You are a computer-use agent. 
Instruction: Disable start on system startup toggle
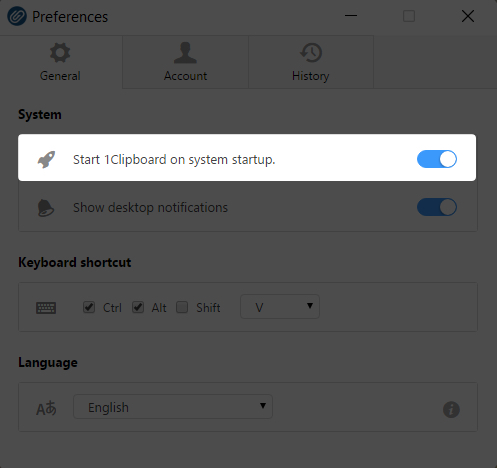tap(437, 159)
